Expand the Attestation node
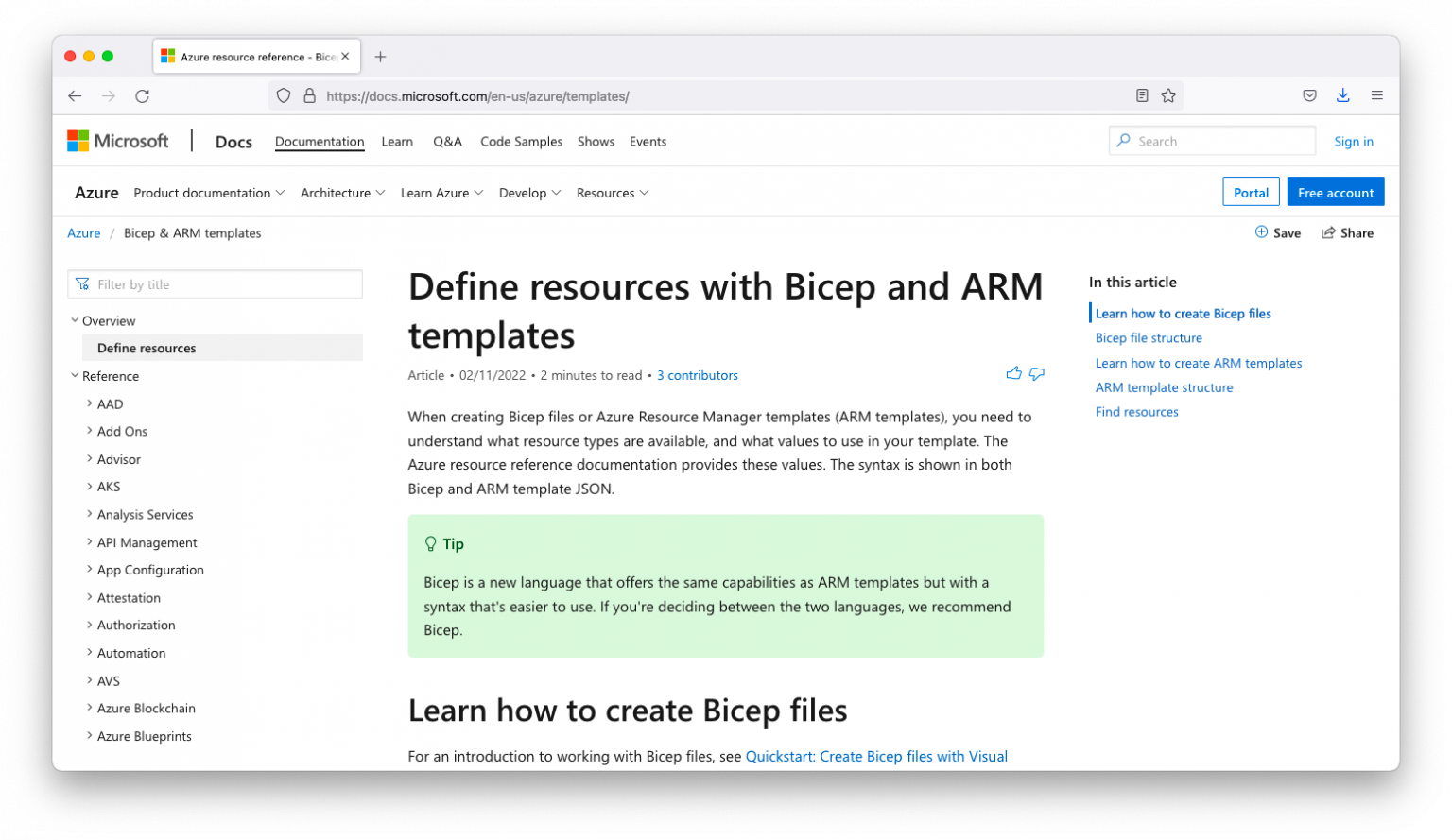Screen dimensions: 1452x840 pos(90,597)
